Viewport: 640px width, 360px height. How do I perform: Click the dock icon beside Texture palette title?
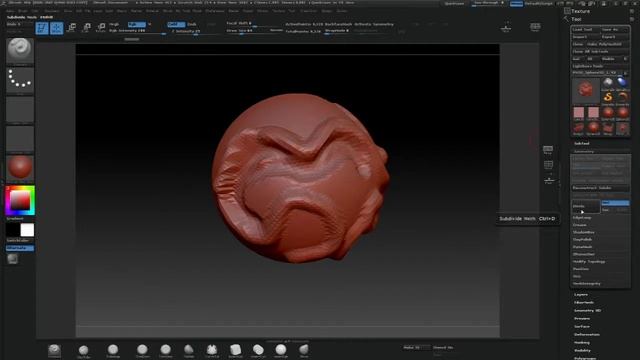[632, 11]
